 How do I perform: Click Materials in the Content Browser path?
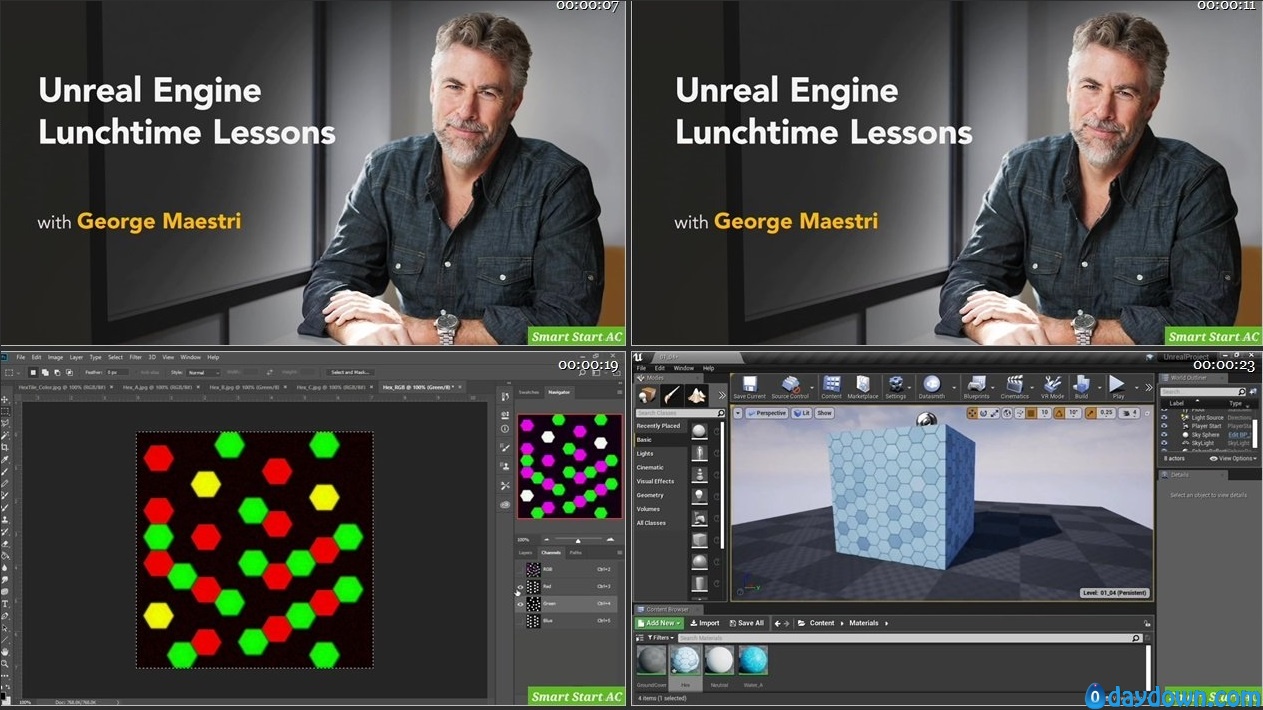click(864, 623)
